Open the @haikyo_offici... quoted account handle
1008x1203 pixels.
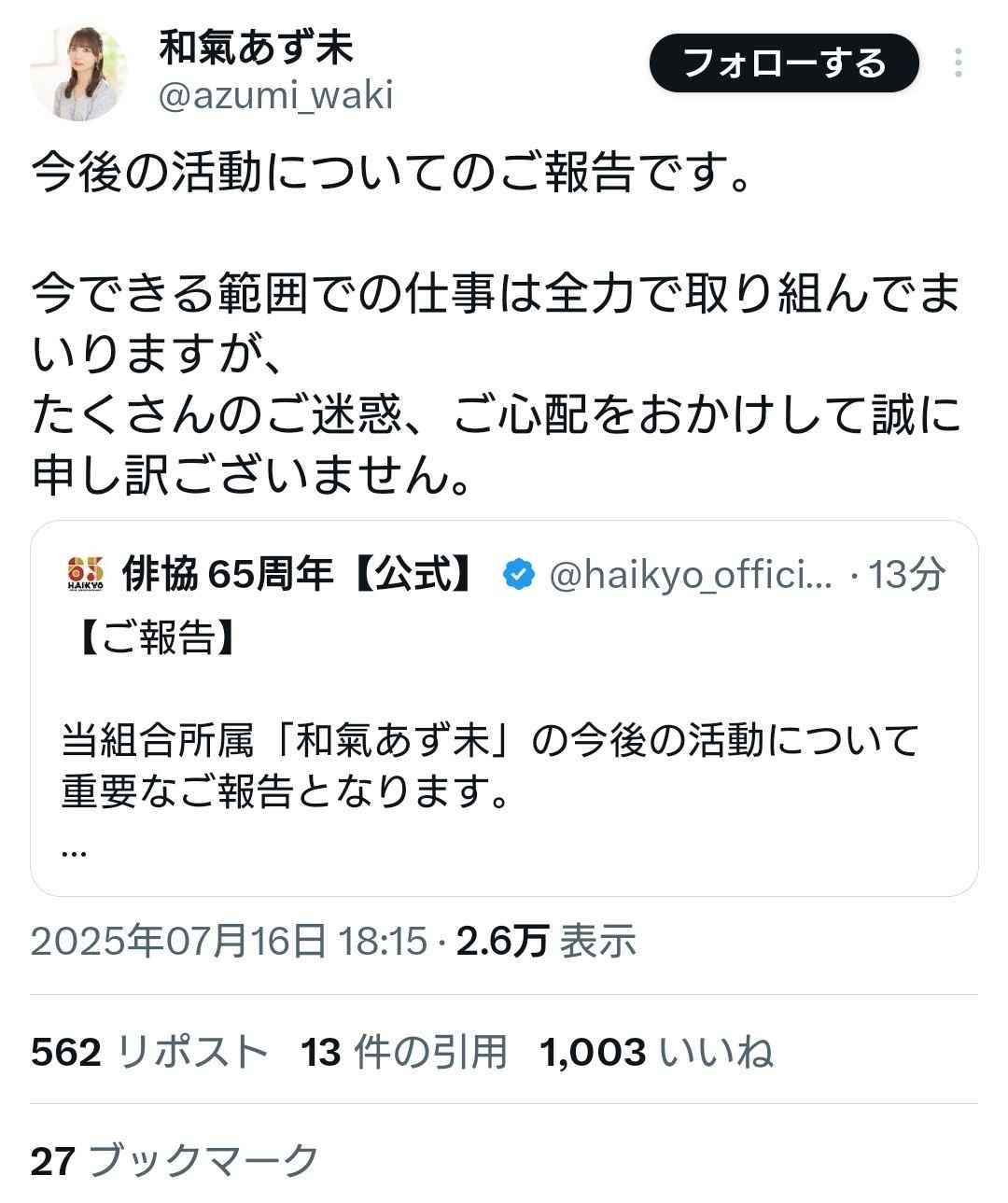[691, 576]
